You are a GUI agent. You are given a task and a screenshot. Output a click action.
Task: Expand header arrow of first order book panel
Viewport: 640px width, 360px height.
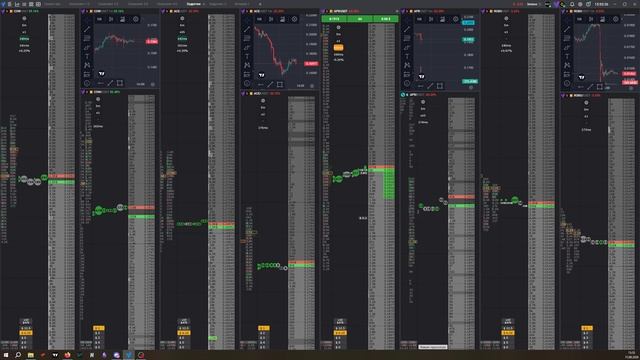(7, 11)
